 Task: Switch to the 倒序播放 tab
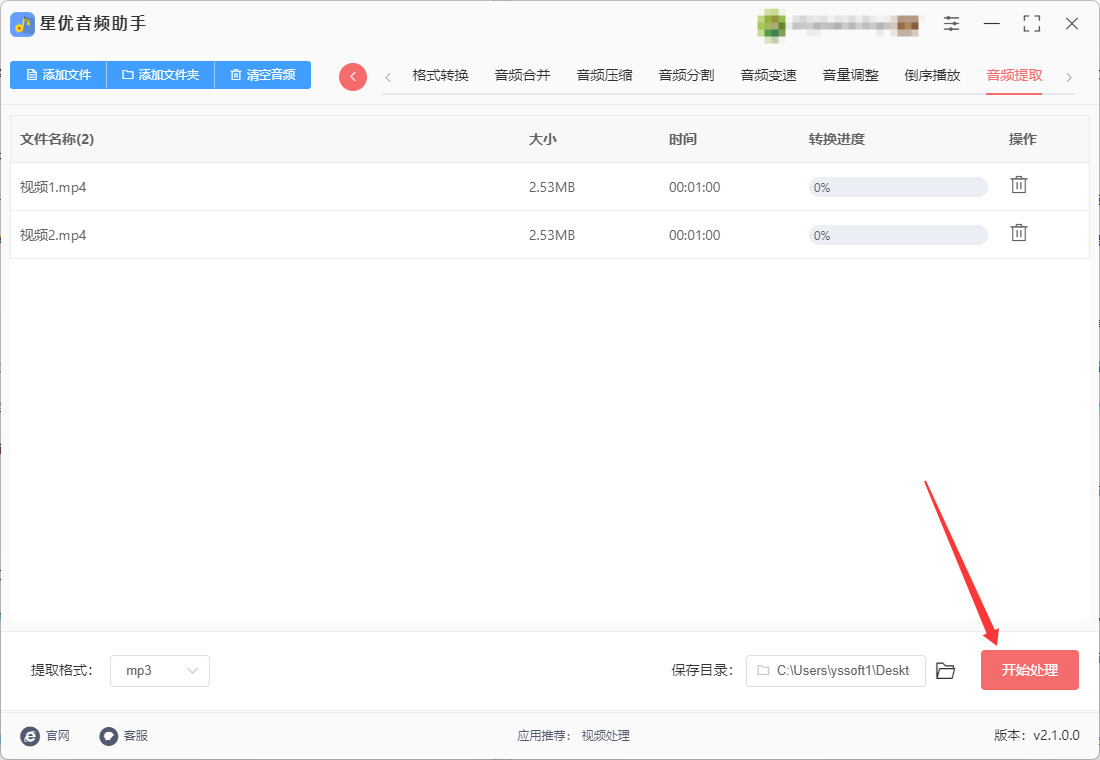tap(932, 75)
